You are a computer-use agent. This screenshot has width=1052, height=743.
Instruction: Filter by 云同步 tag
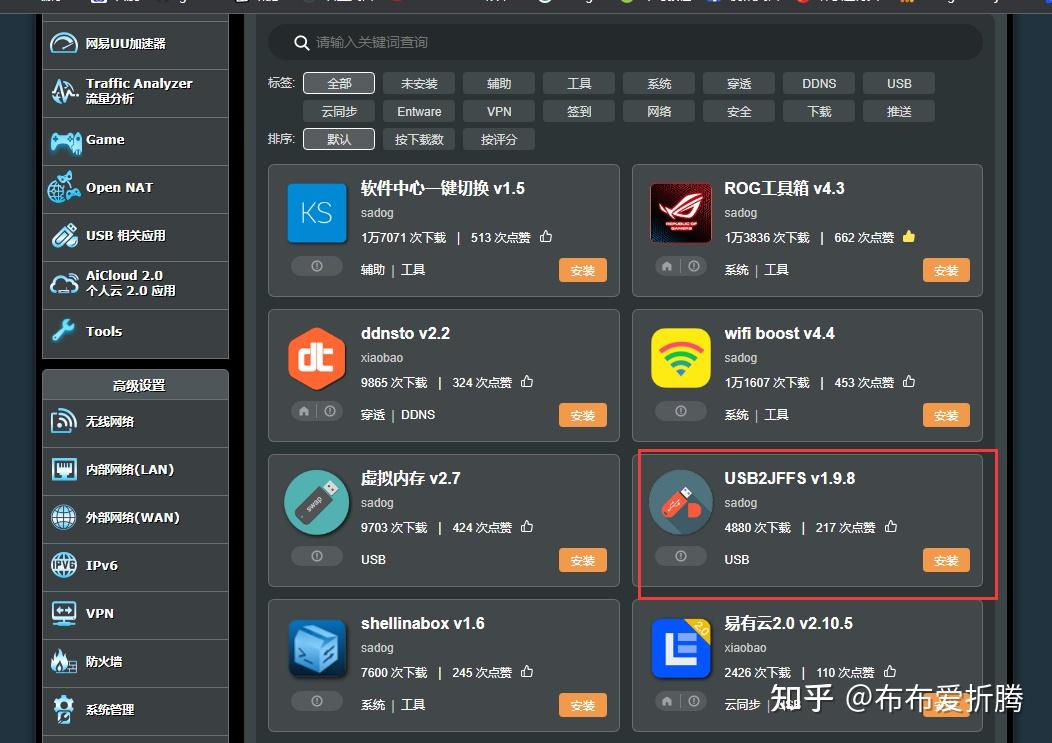tap(339, 111)
